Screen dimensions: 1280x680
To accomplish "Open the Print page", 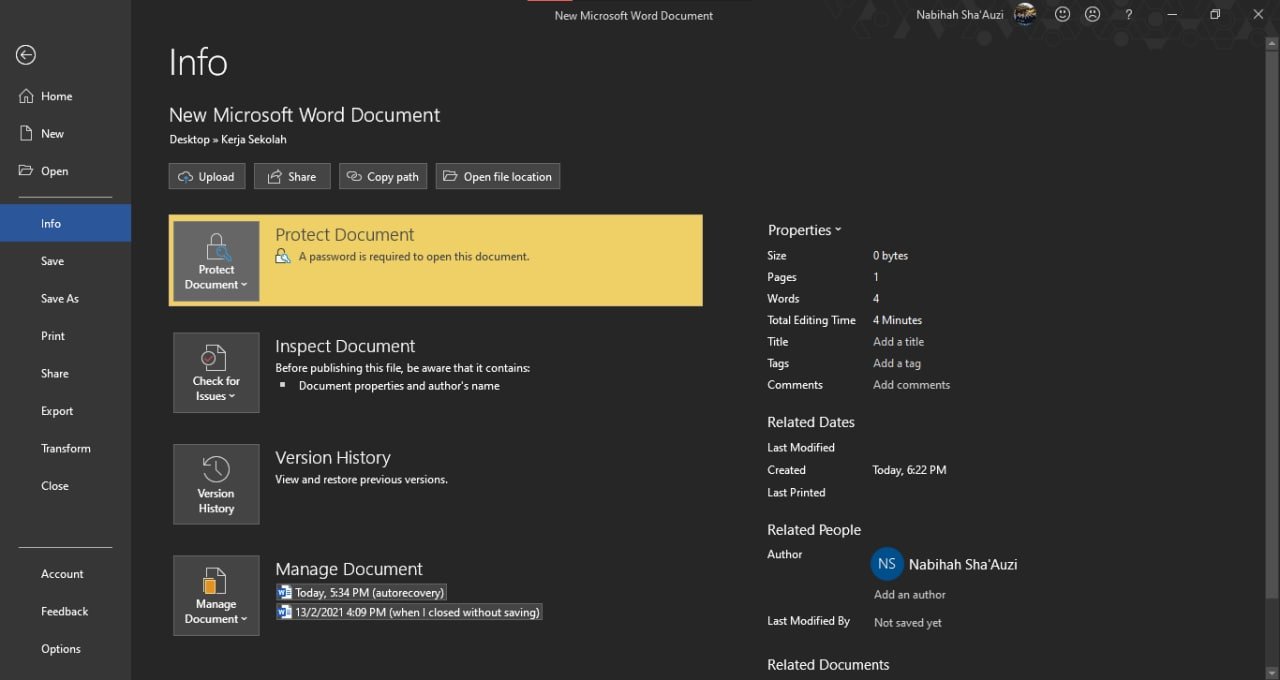I will click(x=65, y=336).
